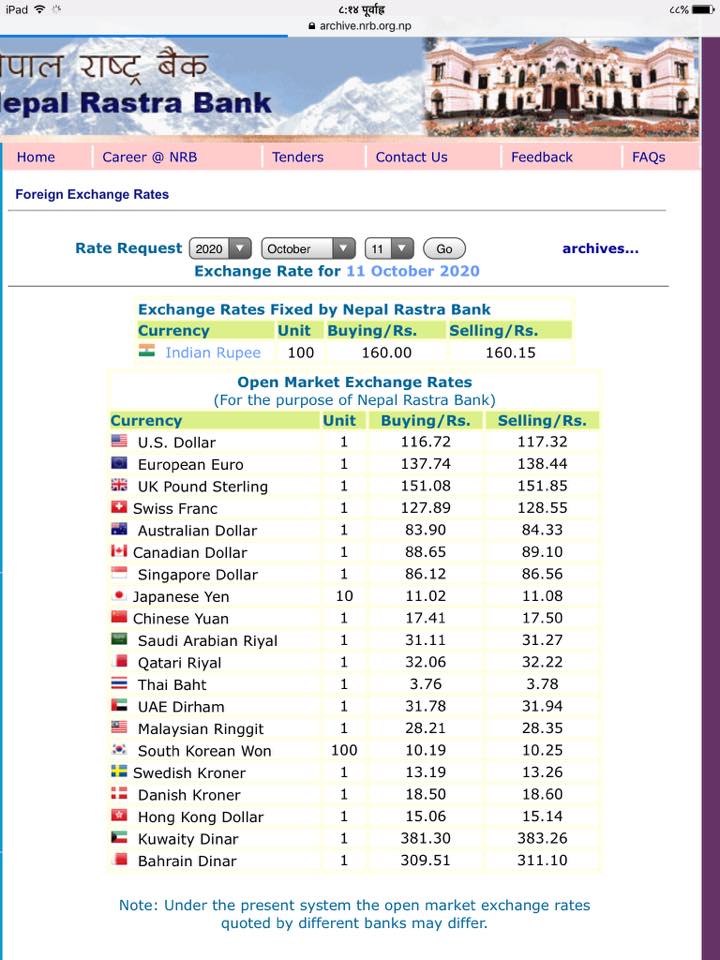Screen dimensions: 720x960
Task: Click the Japanese Yen flag icon
Action: pos(119,594)
